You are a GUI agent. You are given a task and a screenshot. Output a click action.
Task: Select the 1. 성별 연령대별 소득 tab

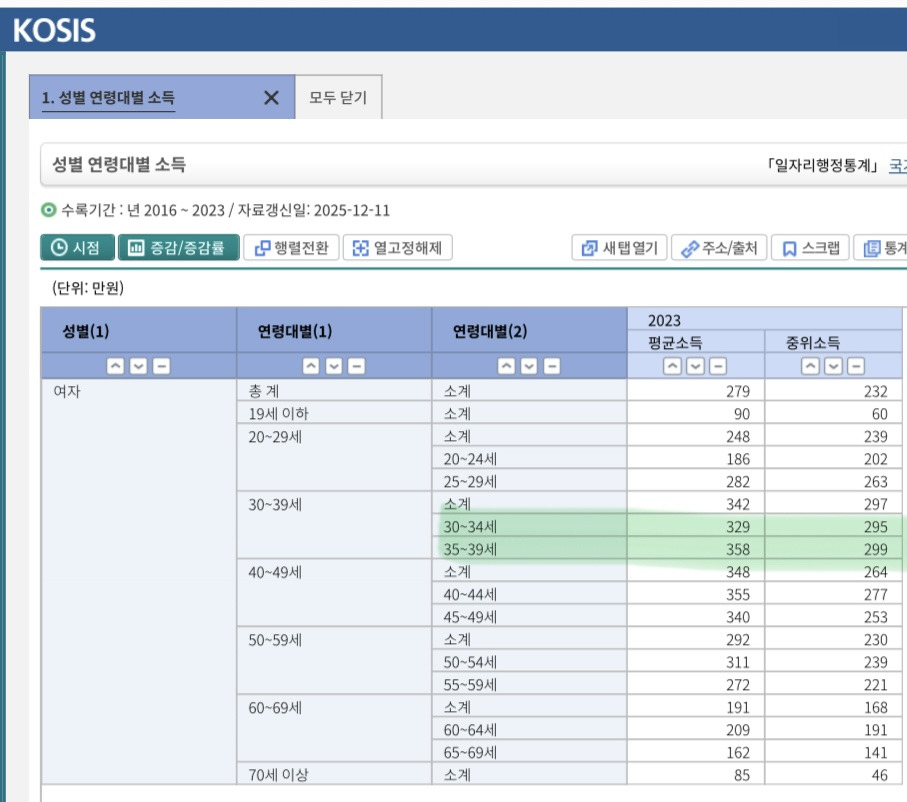pos(108,98)
